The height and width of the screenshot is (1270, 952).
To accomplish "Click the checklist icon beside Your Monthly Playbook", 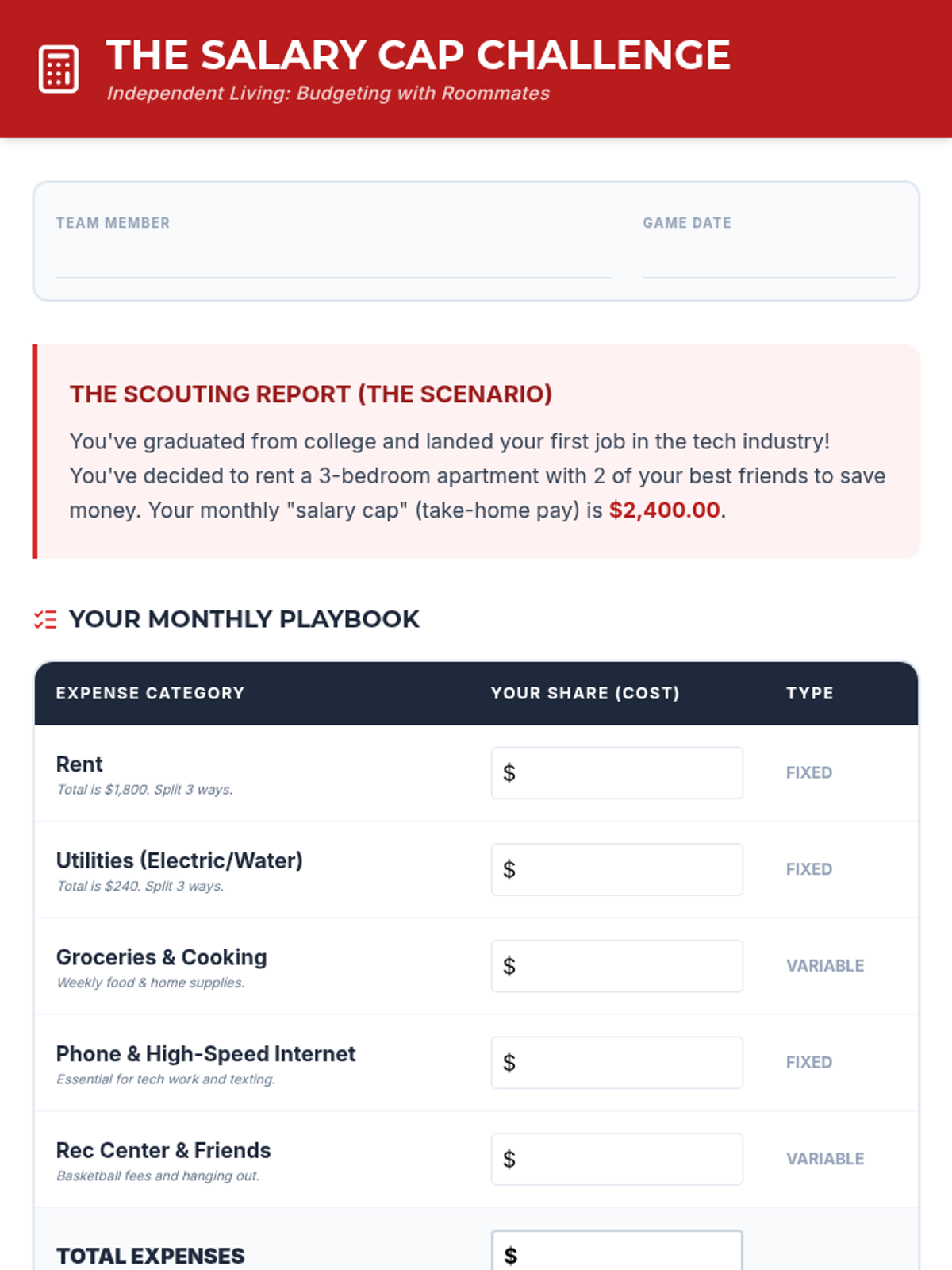I will [45, 620].
